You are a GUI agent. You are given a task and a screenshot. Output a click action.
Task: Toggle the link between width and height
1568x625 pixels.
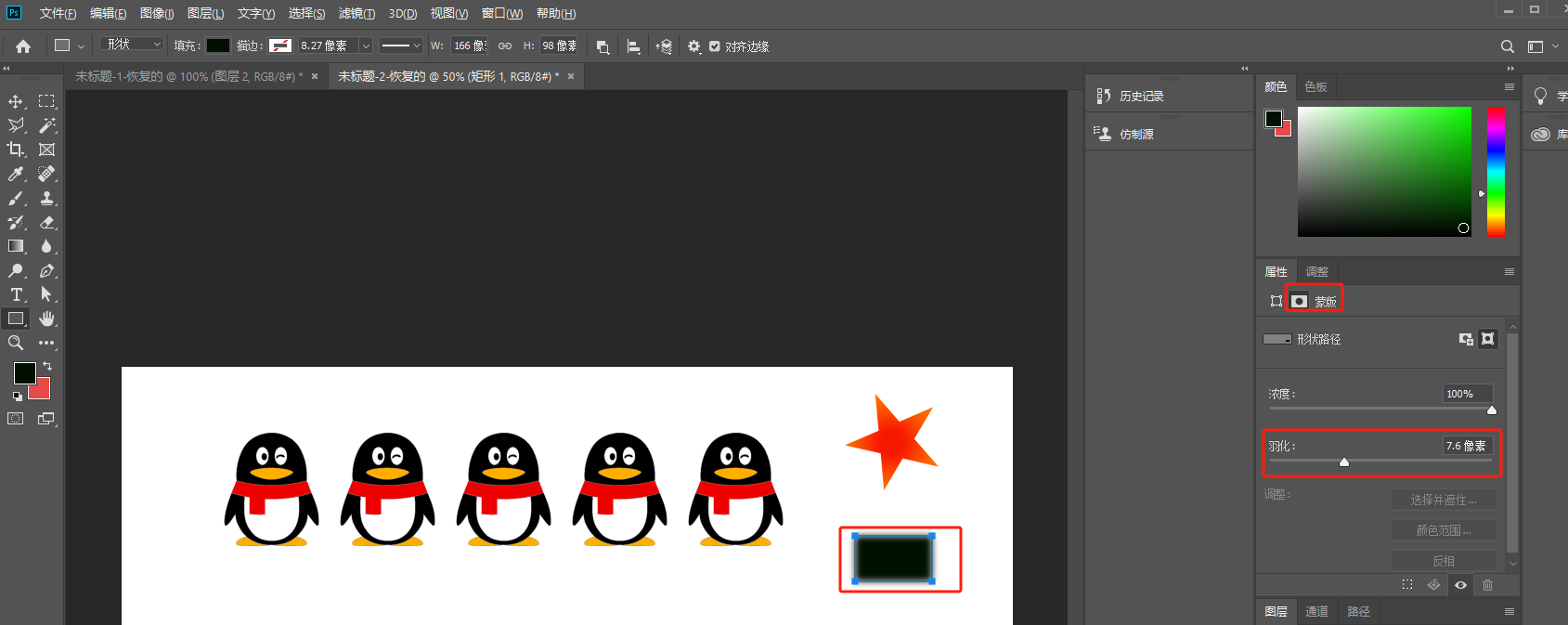tap(505, 46)
